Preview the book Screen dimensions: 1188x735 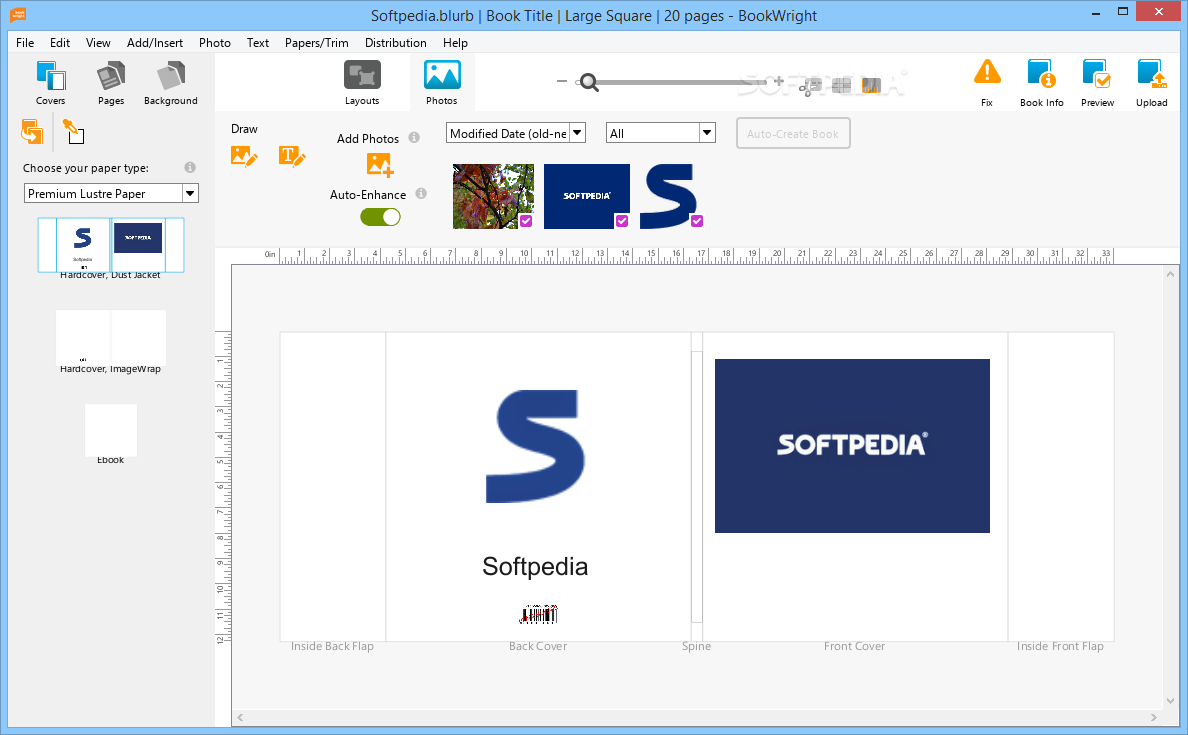(x=1097, y=83)
